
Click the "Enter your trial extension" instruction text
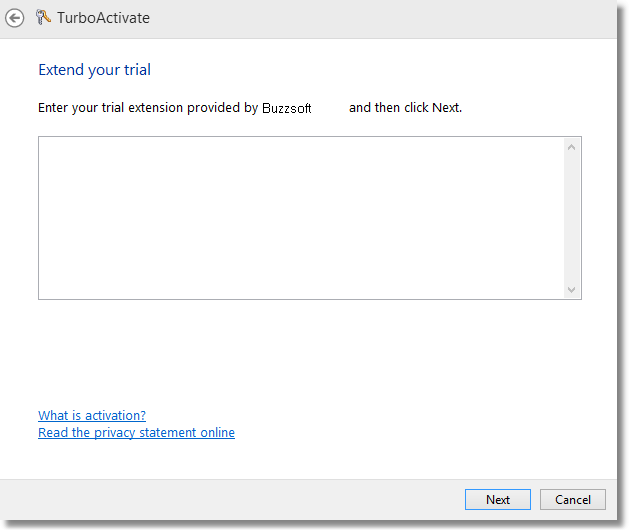click(148, 107)
